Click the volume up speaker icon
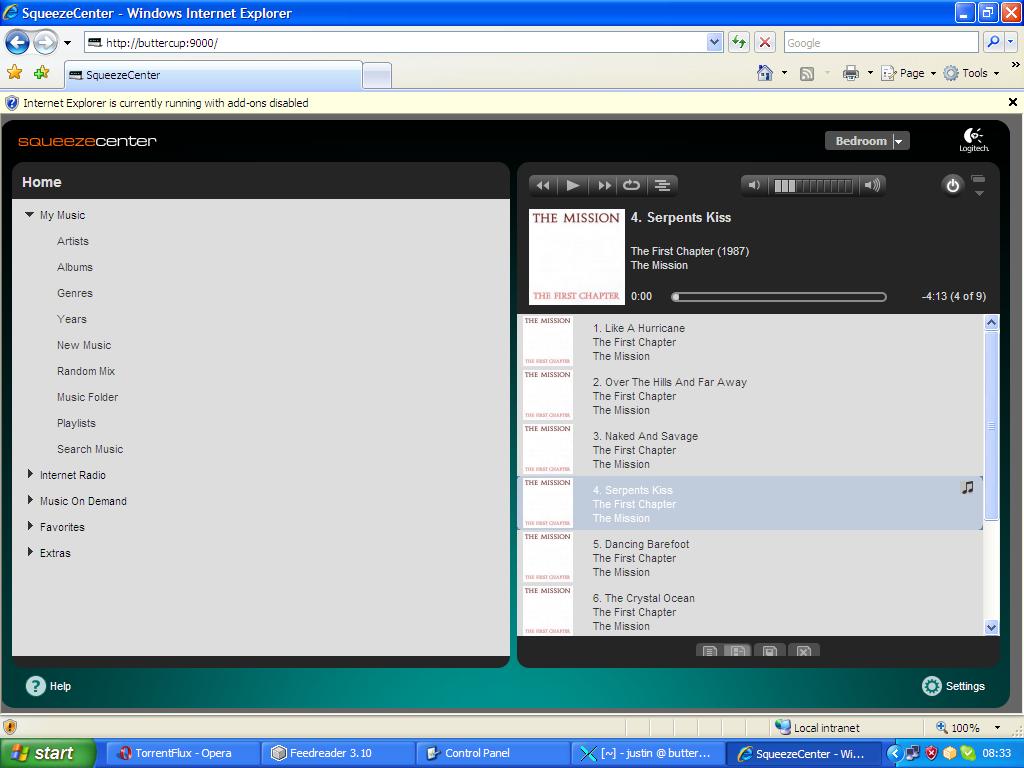The image size is (1024, 768). pos(873,185)
